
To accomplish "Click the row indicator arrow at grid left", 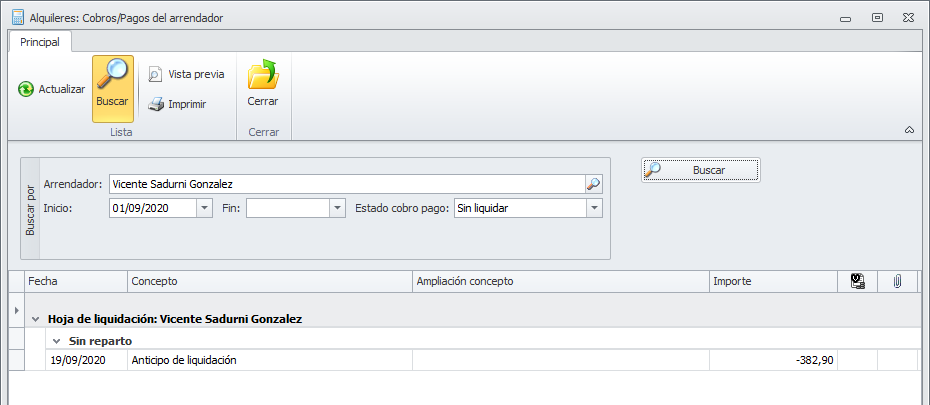I will click(16, 310).
